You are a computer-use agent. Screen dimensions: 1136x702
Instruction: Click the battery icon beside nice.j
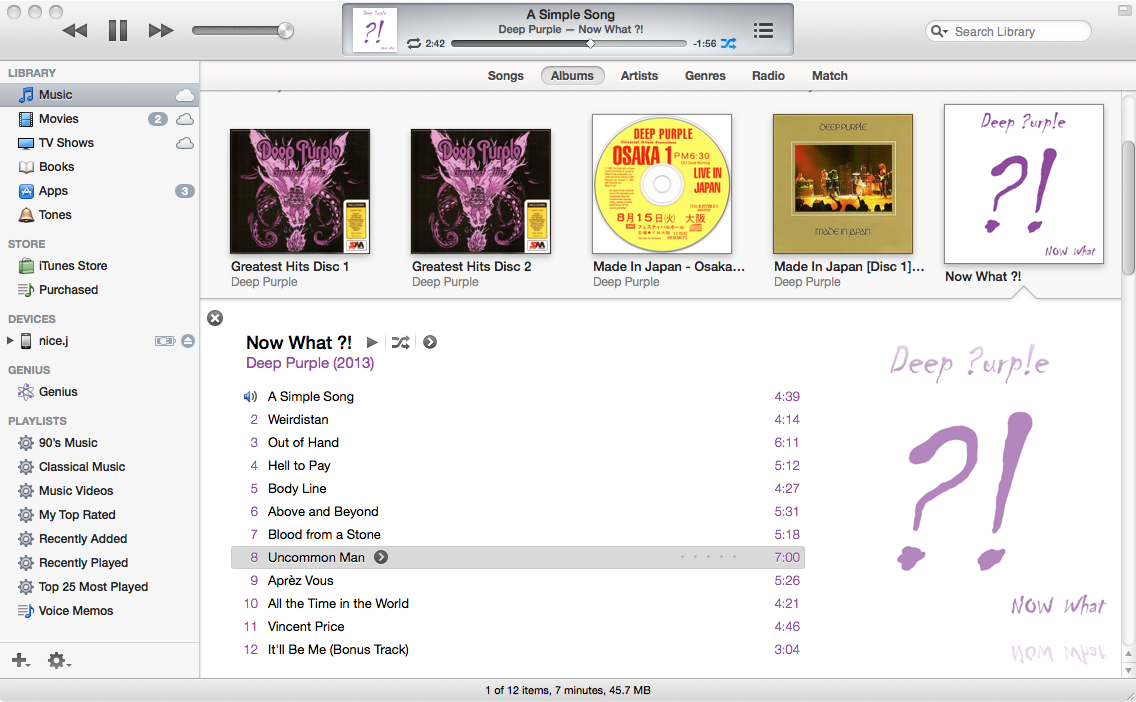pyautogui.click(x=165, y=340)
